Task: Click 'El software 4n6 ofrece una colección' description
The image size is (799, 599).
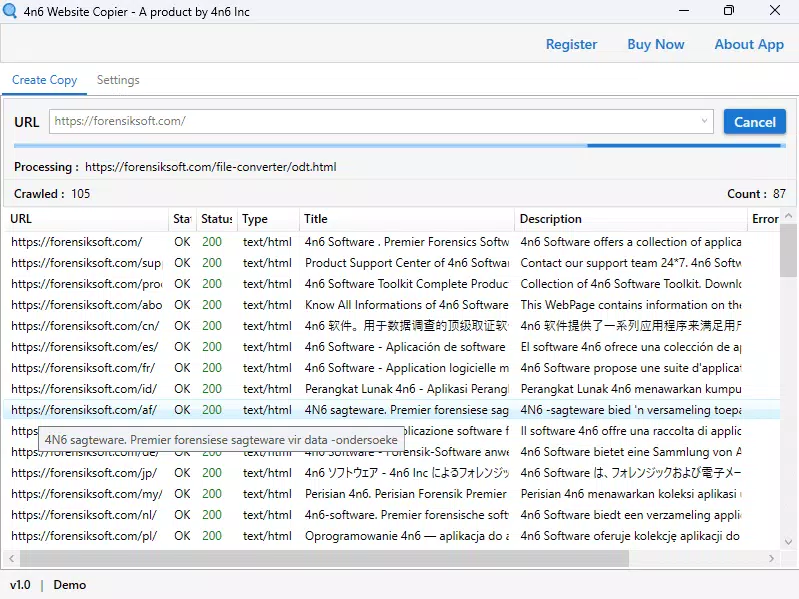Action: click(x=631, y=347)
